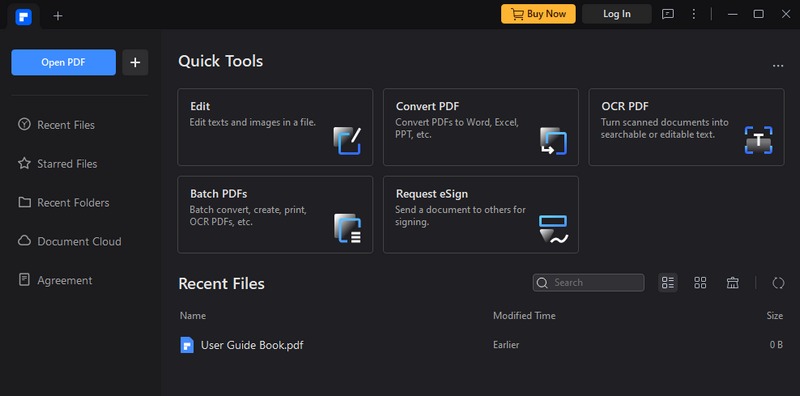Click the create PDF plus button beside Open PDF

pos(135,62)
